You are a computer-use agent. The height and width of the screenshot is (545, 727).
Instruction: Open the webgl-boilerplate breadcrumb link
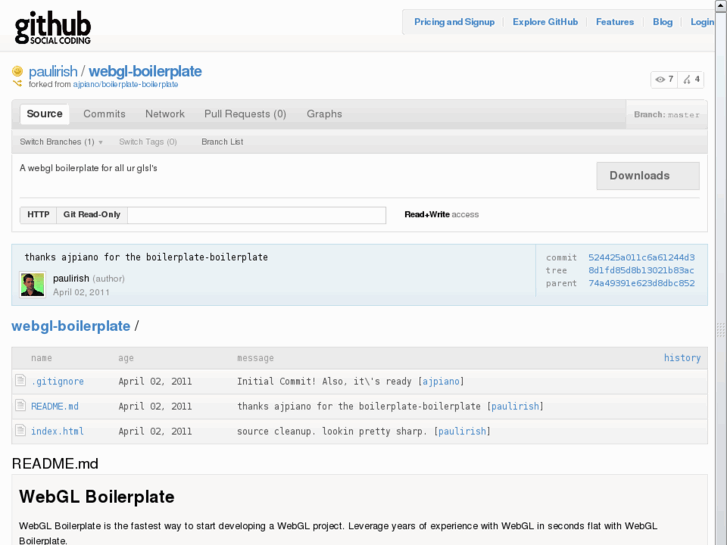click(x=71, y=326)
